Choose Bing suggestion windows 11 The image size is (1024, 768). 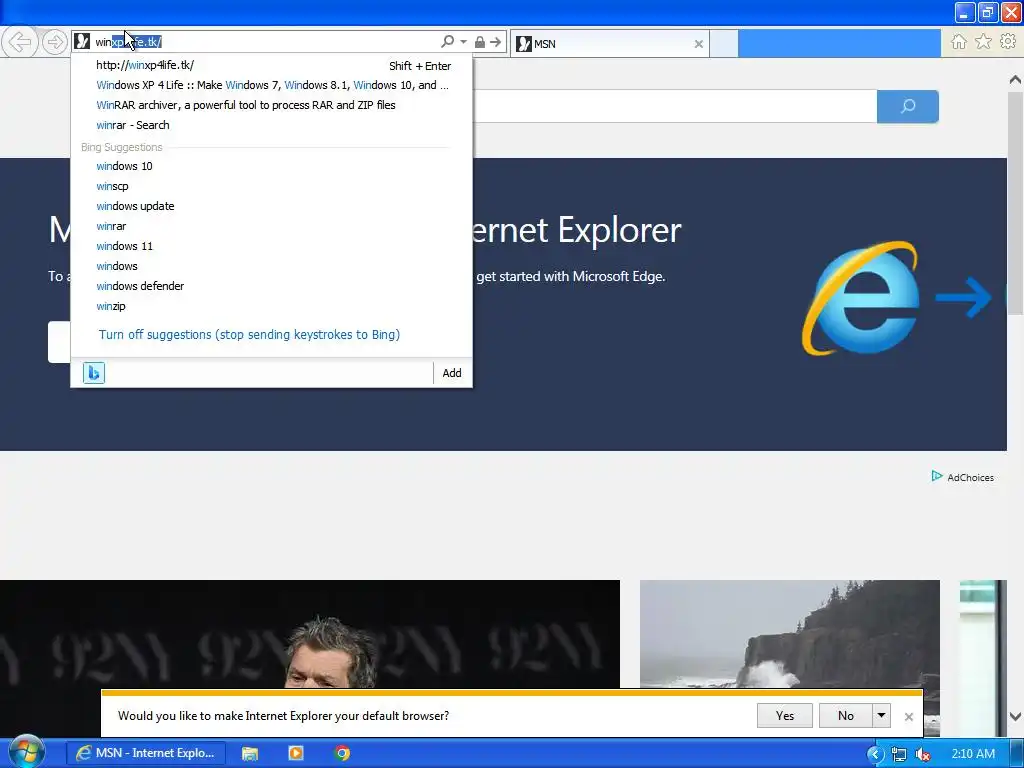(x=272, y=246)
